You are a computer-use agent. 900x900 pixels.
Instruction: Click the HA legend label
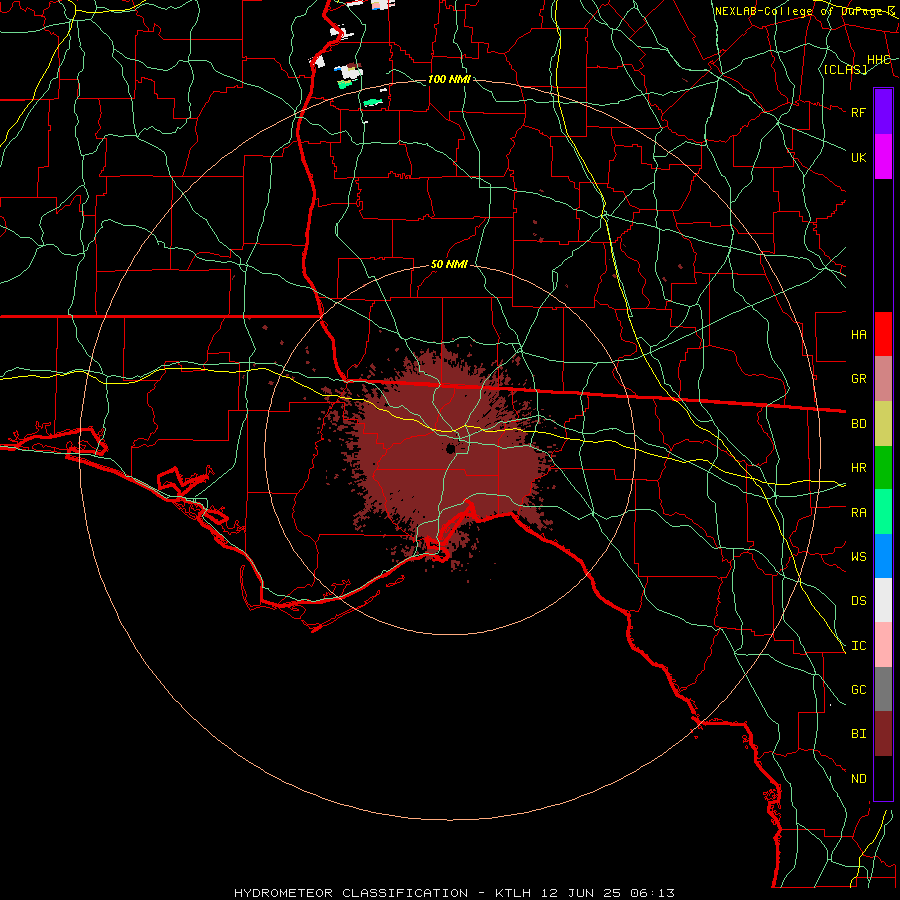tap(858, 334)
